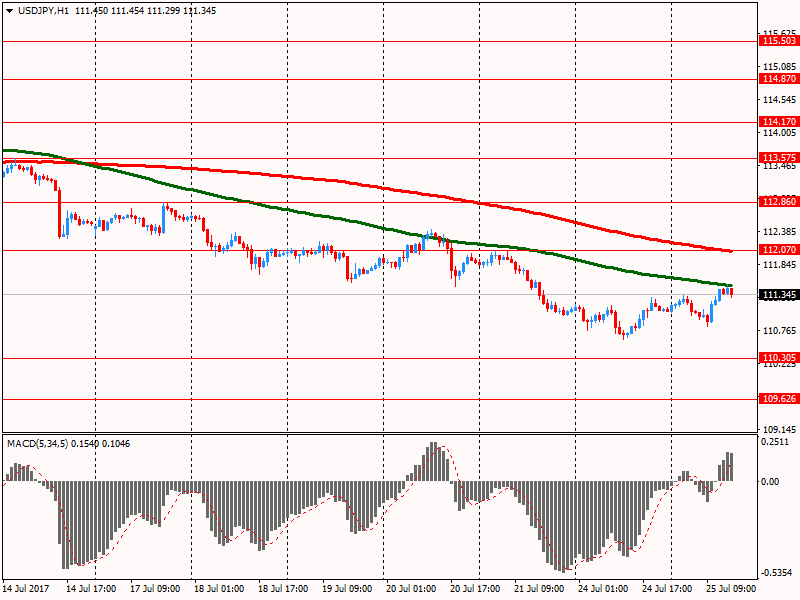Viewport: 800px width, 600px height.
Task: Select the 115.503 red price label
Action: point(779,41)
